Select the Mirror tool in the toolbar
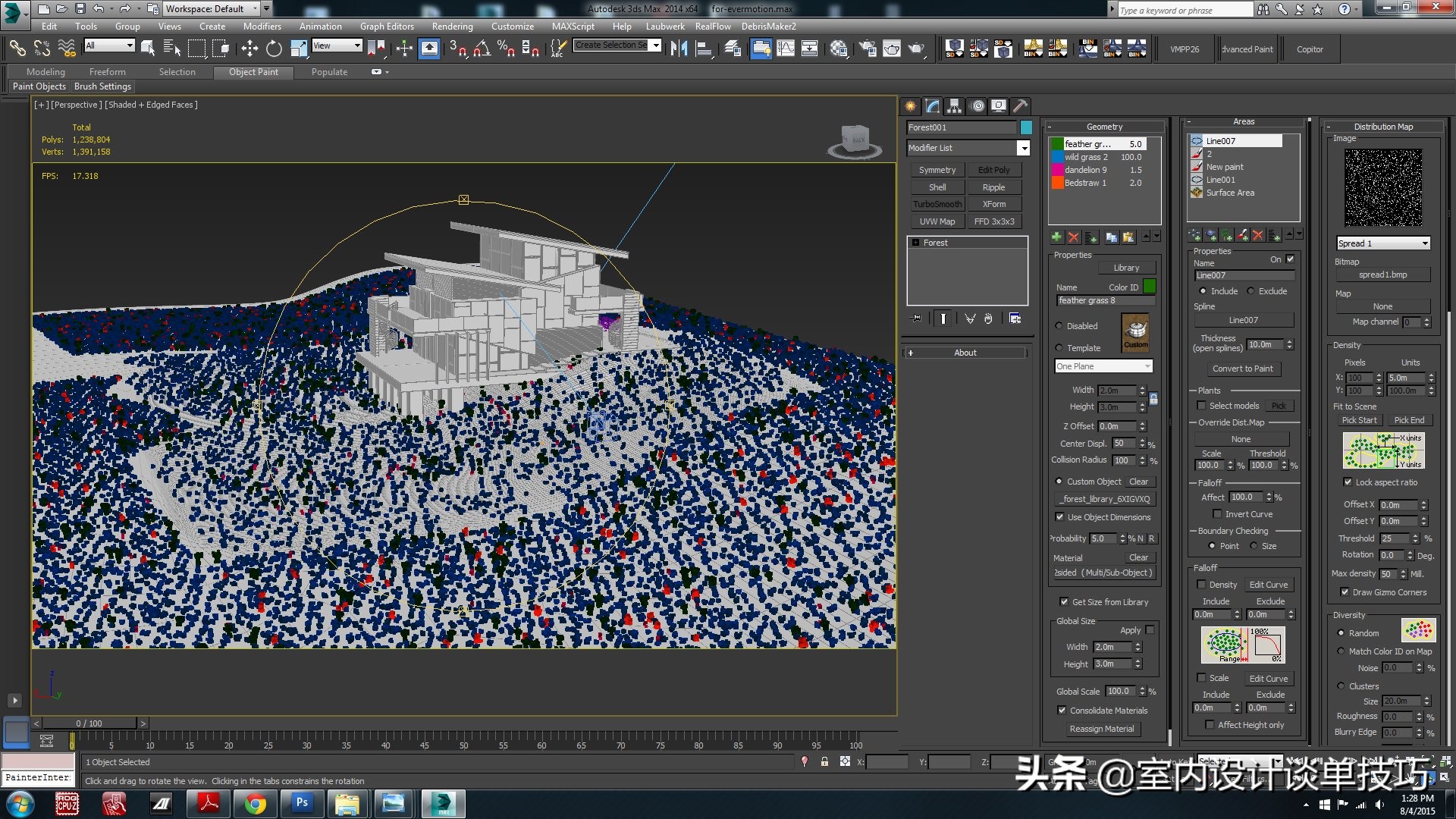 tap(679, 48)
